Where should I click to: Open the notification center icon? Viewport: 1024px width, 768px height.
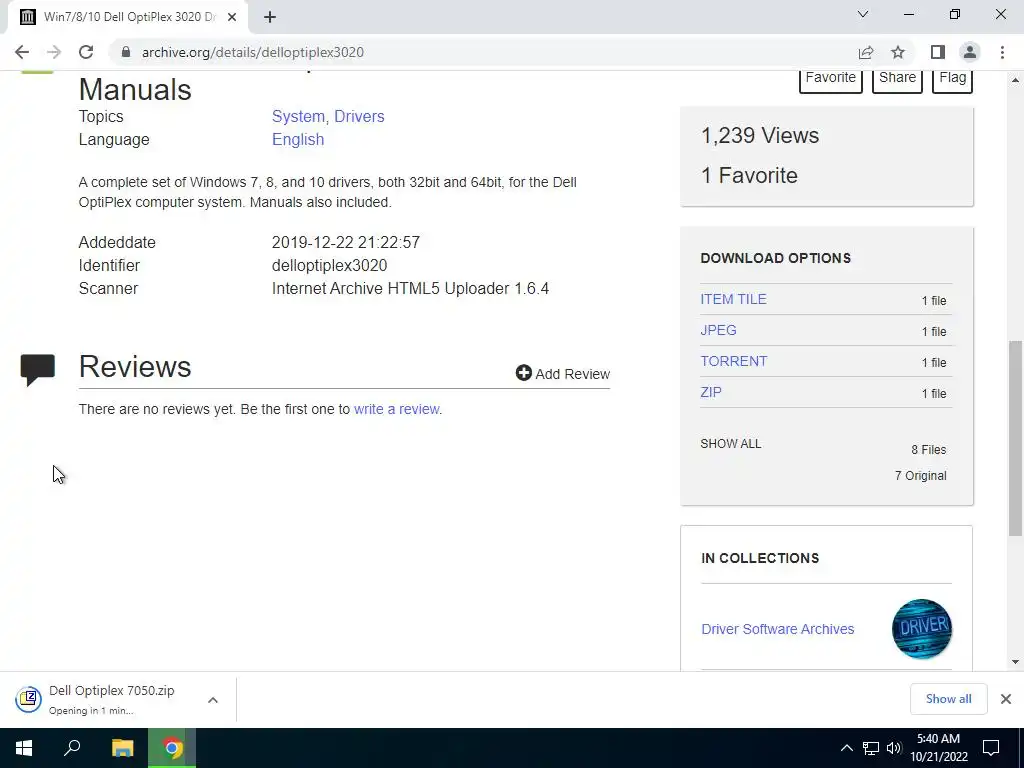(991, 748)
